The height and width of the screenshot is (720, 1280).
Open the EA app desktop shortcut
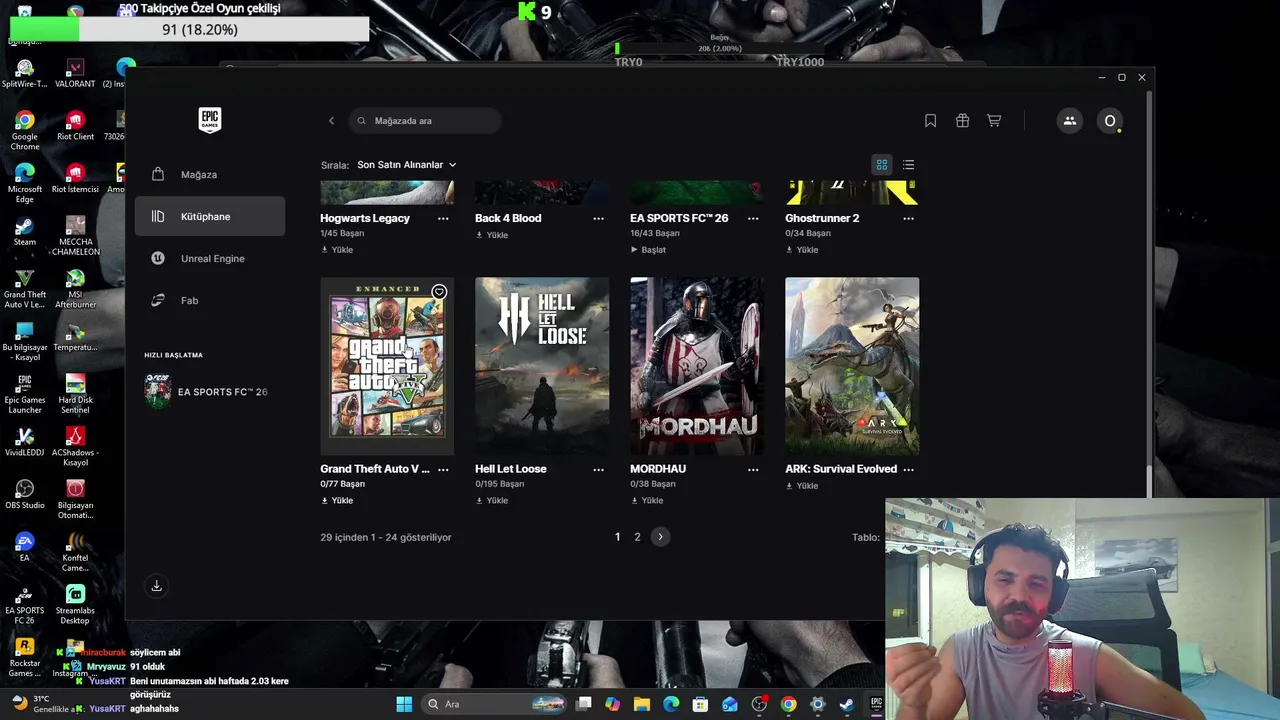25,547
